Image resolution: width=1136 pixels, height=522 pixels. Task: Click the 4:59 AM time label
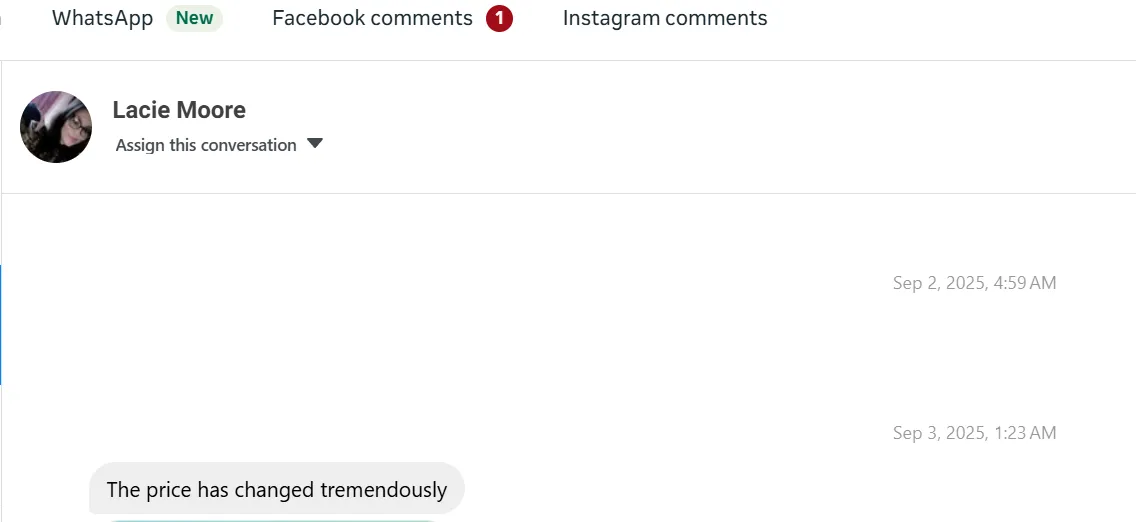point(1024,283)
